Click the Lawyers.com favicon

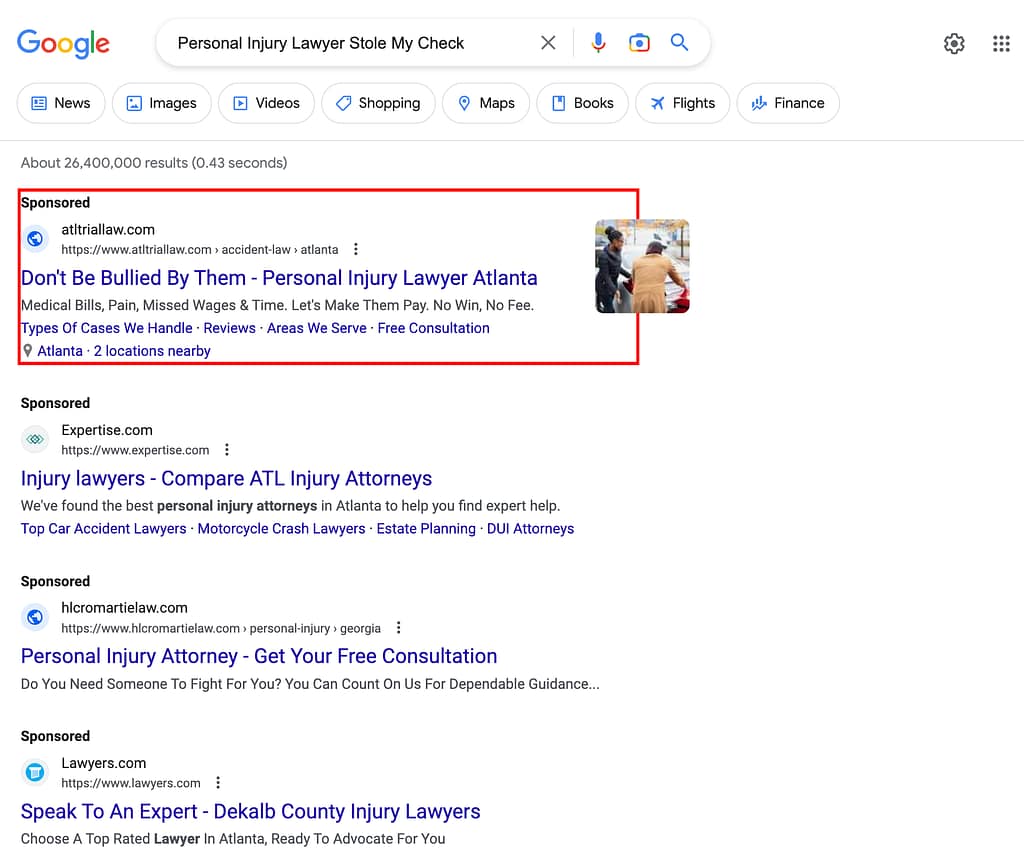pos(35,773)
